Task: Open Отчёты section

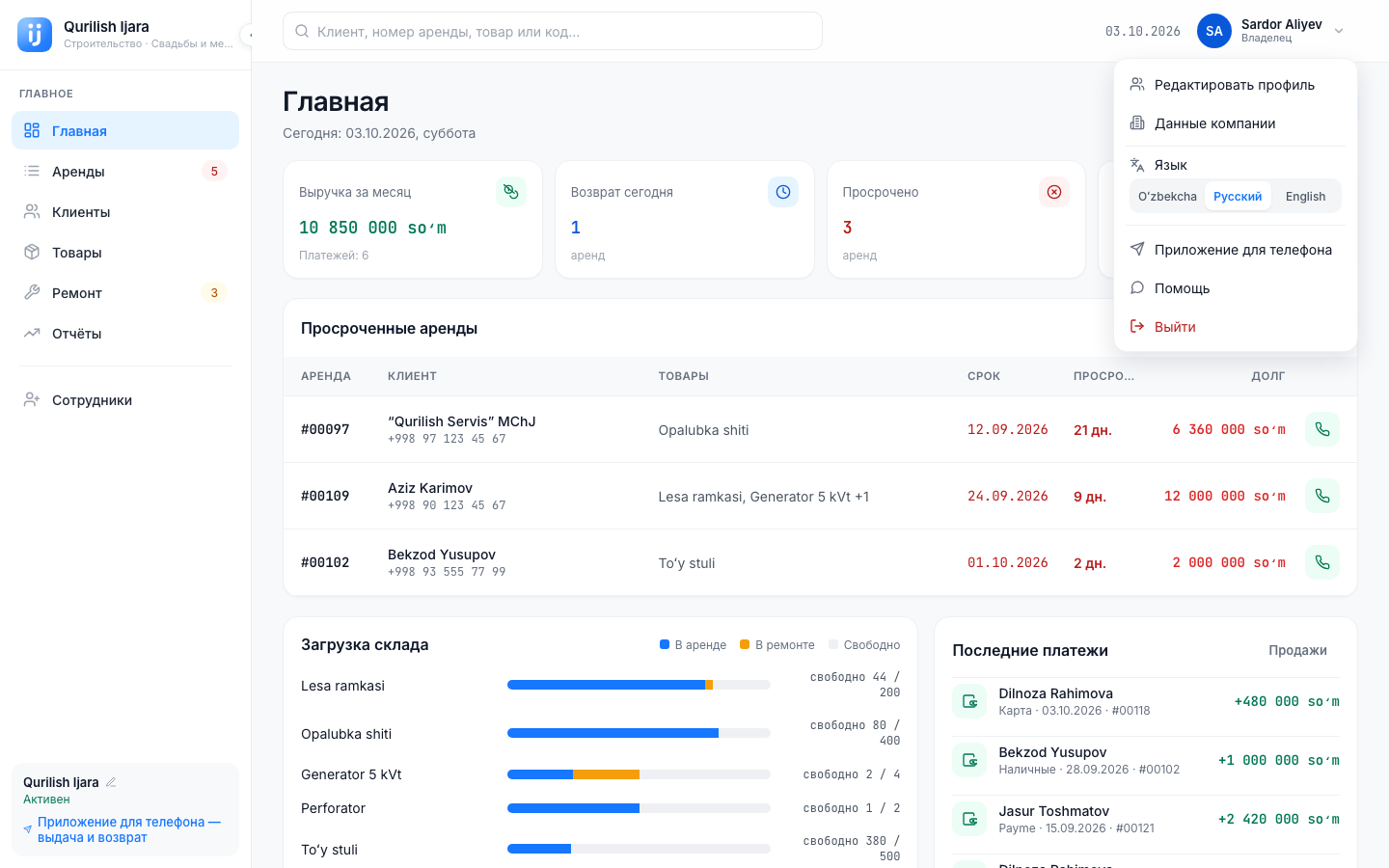Action: coord(125,333)
